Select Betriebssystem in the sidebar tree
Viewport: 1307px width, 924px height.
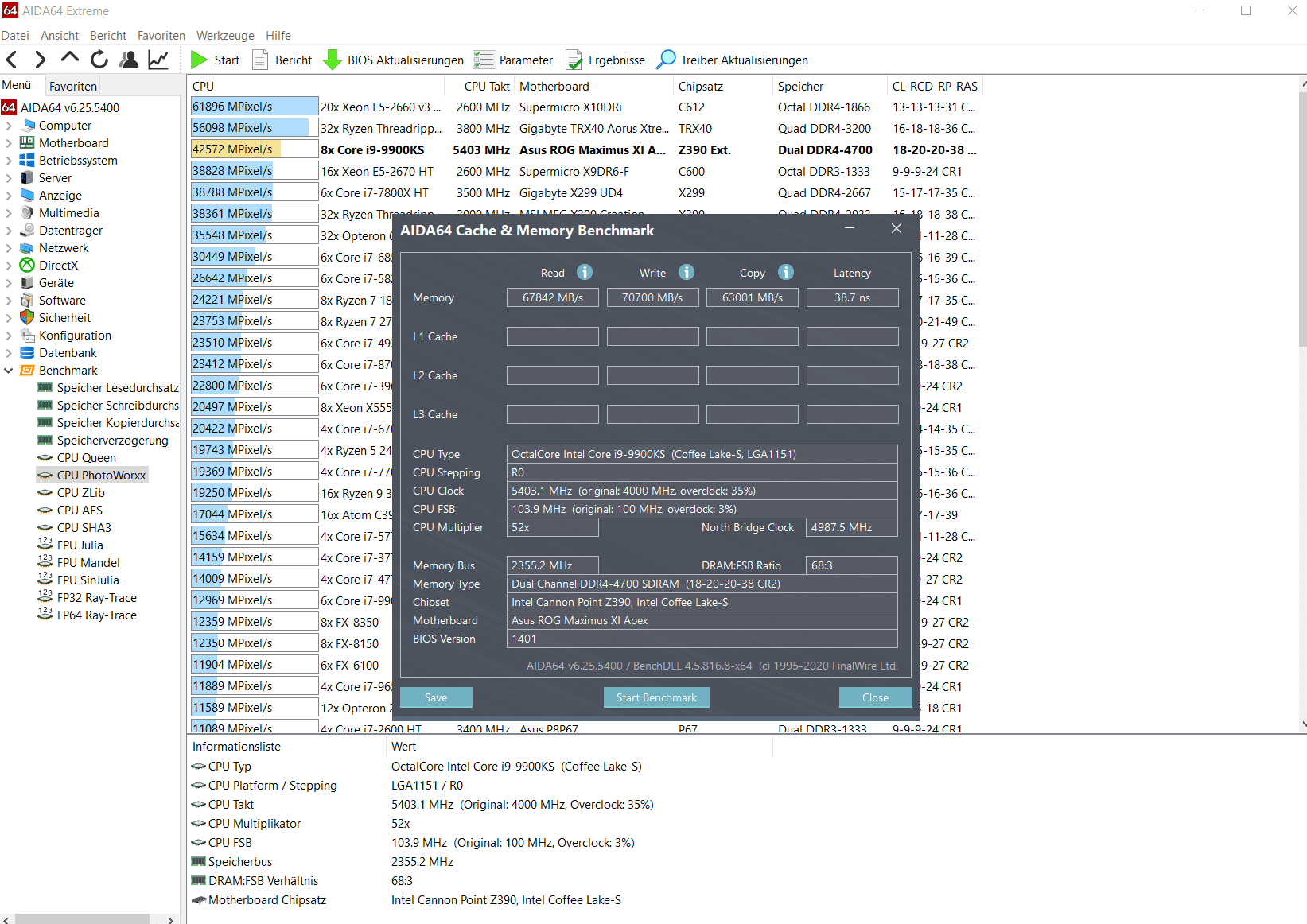[x=78, y=160]
